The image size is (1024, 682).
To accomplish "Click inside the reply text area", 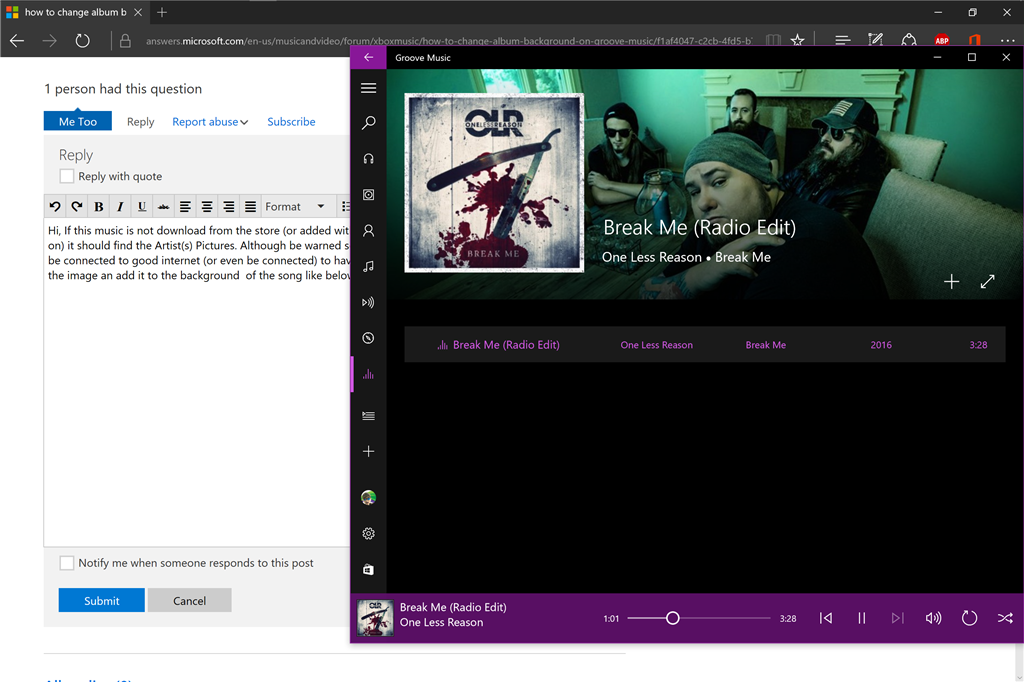I will 197,383.
